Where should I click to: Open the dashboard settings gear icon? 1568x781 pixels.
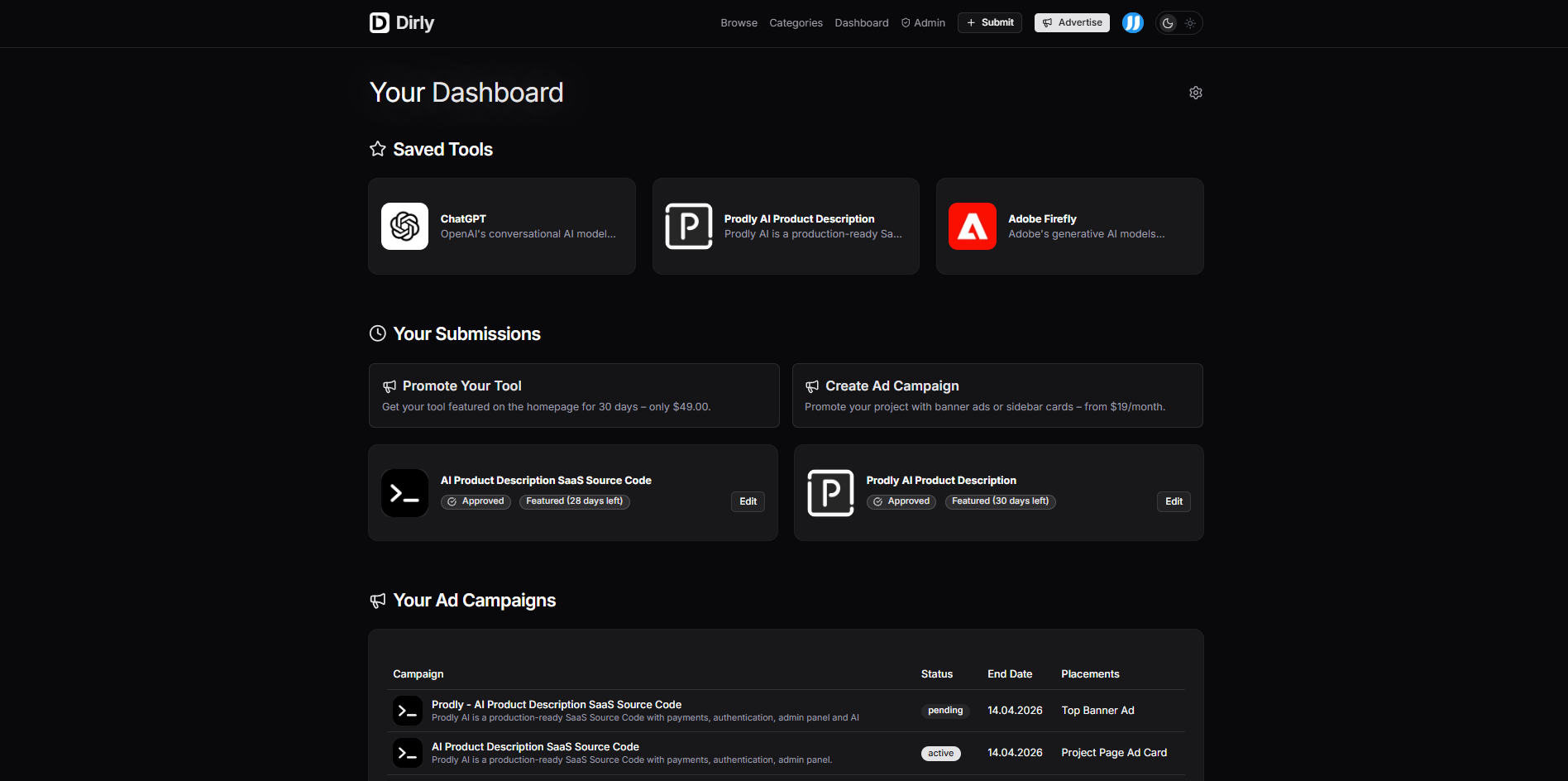tap(1195, 92)
